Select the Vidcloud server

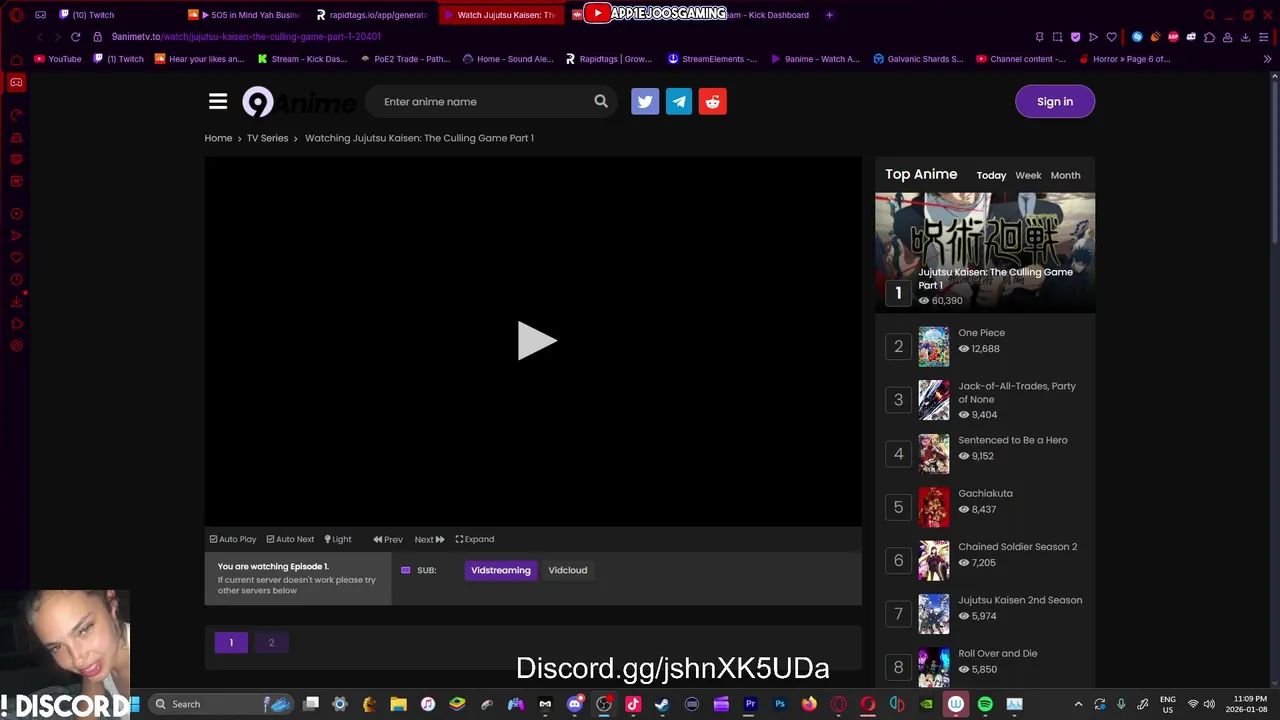(568, 570)
